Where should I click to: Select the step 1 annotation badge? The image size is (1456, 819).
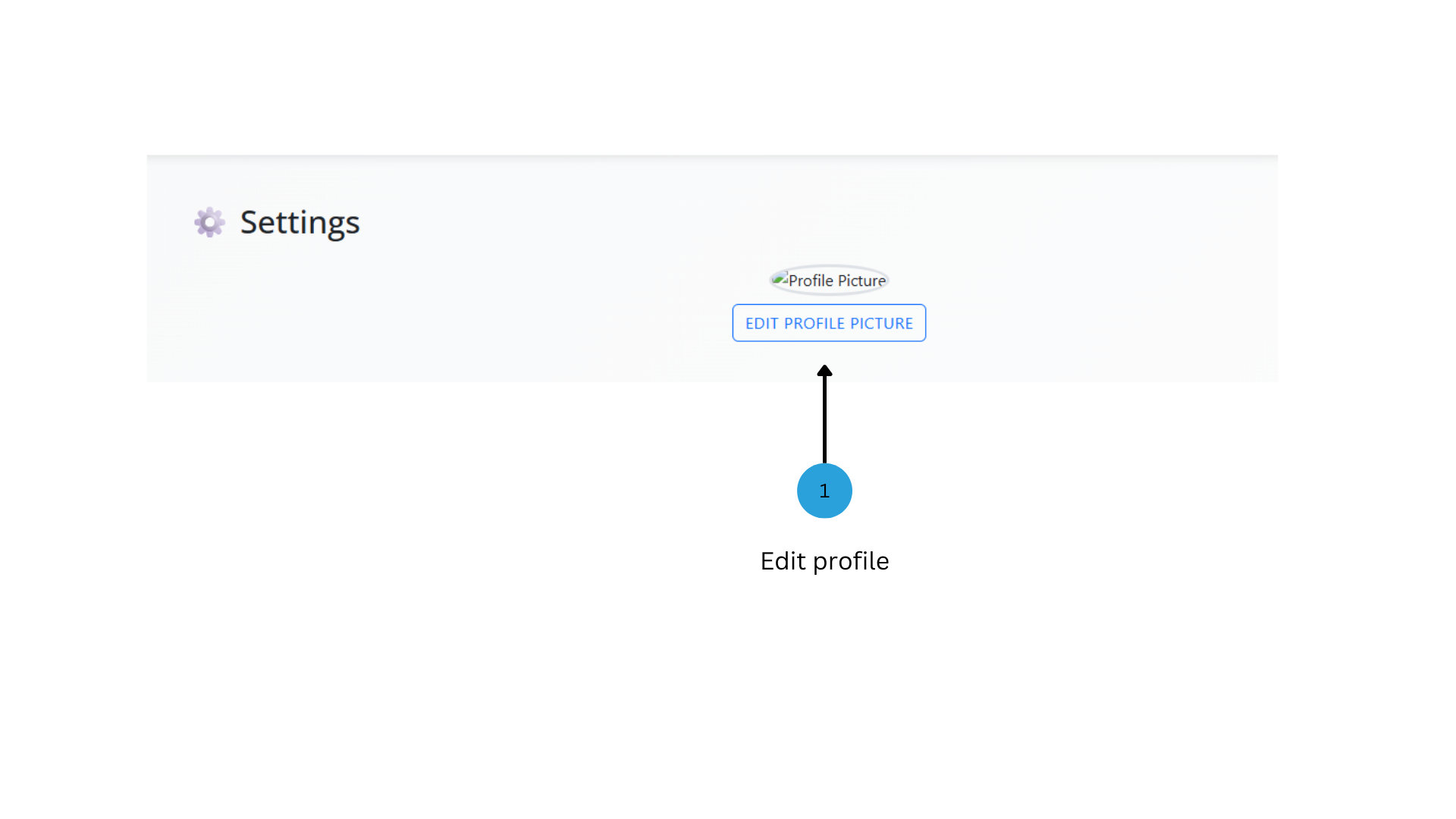(x=824, y=491)
